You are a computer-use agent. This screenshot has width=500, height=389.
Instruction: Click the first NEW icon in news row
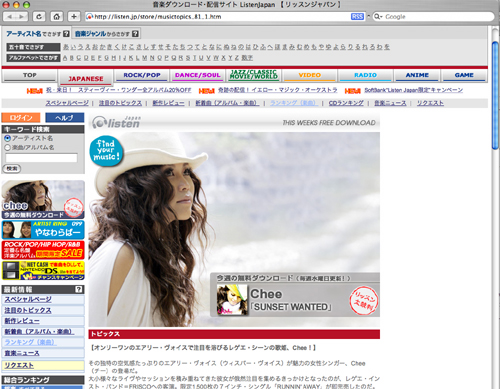pos(35,91)
